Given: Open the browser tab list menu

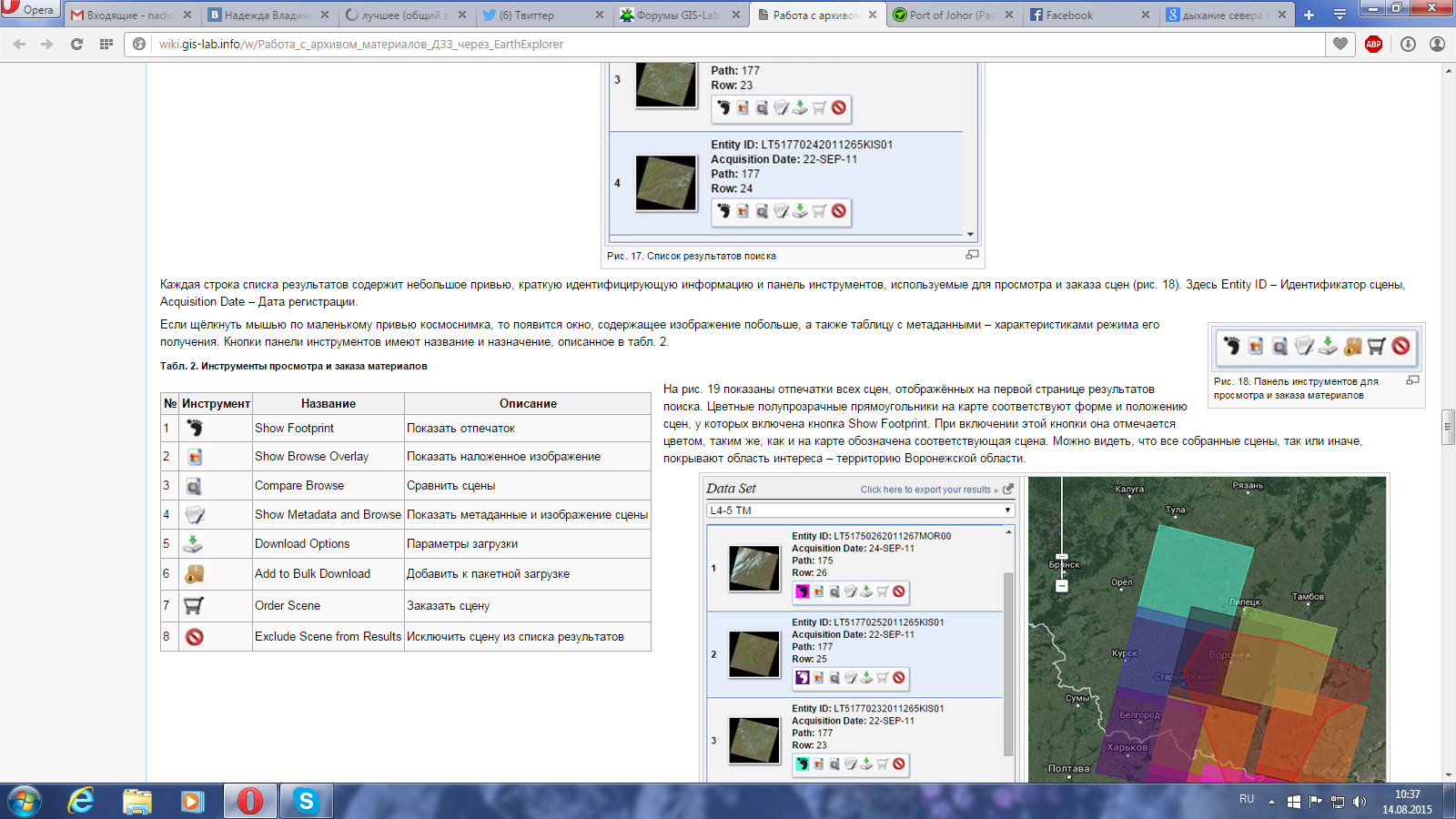Looking at the screenshot, I should (x=1340, y=15).
